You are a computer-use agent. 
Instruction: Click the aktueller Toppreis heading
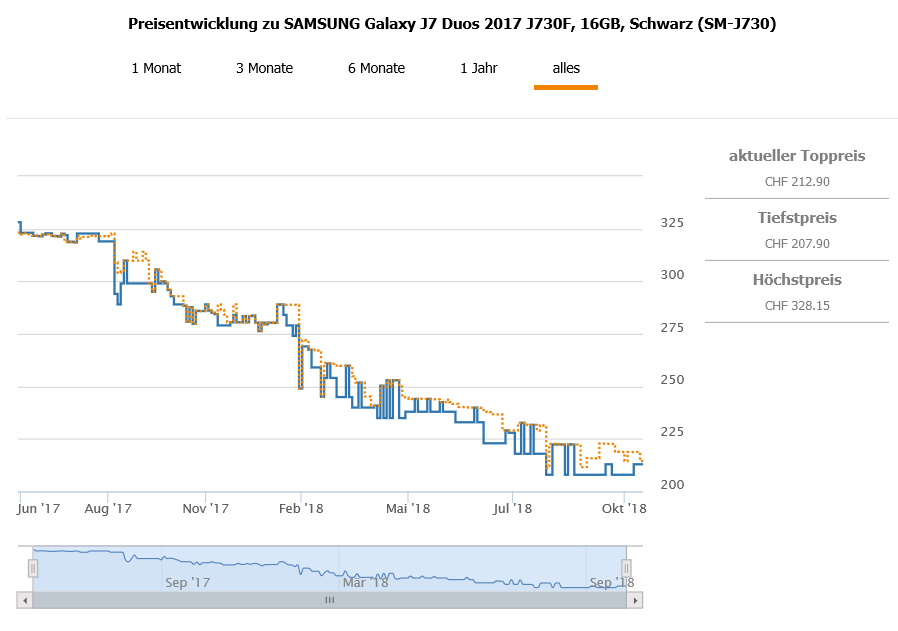(x=797, y=156)
